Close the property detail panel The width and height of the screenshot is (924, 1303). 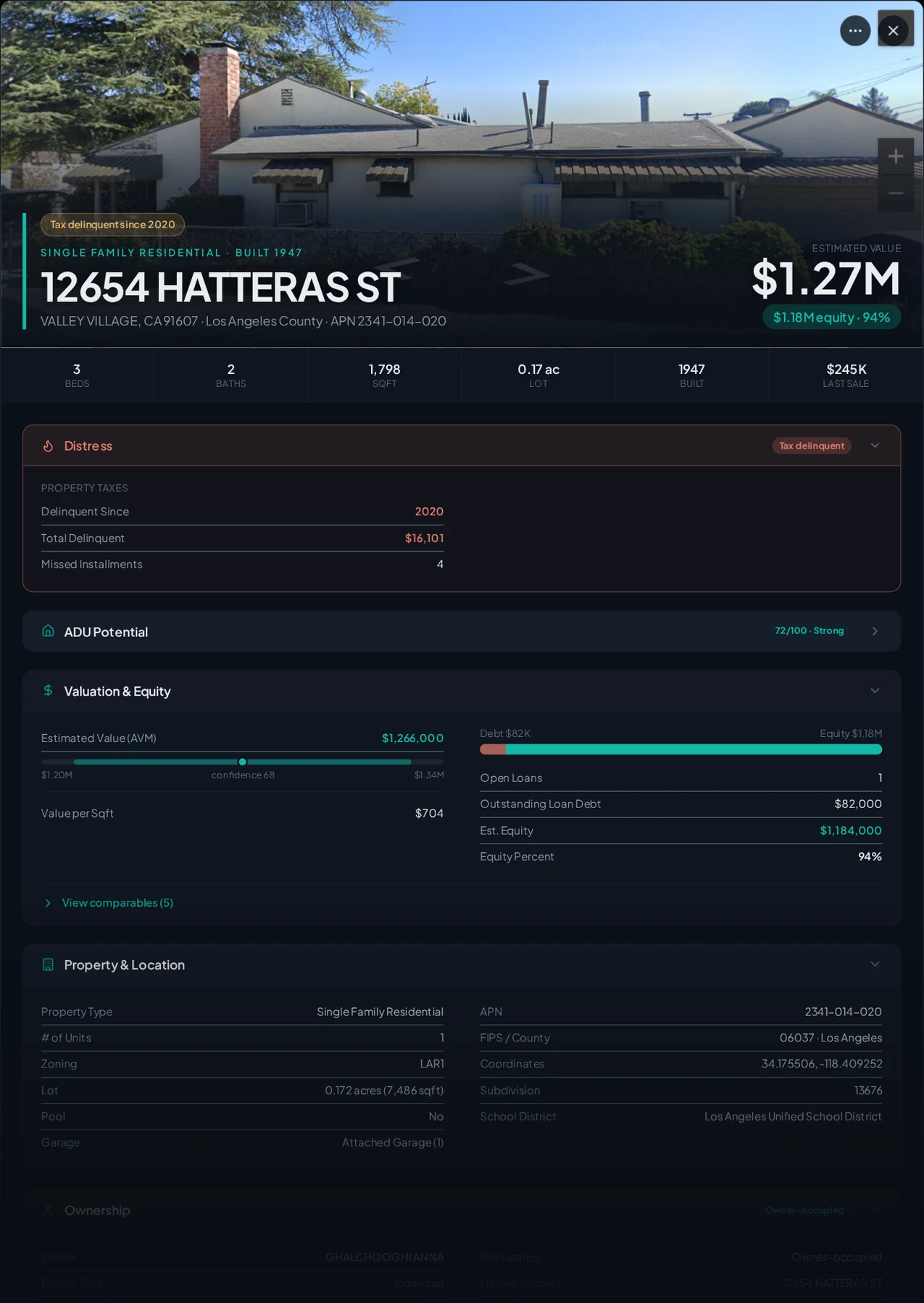tap(894, 30)
